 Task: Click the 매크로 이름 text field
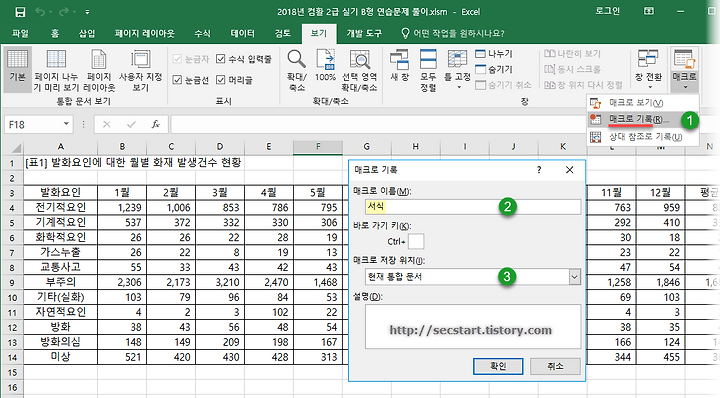[473, 207]
